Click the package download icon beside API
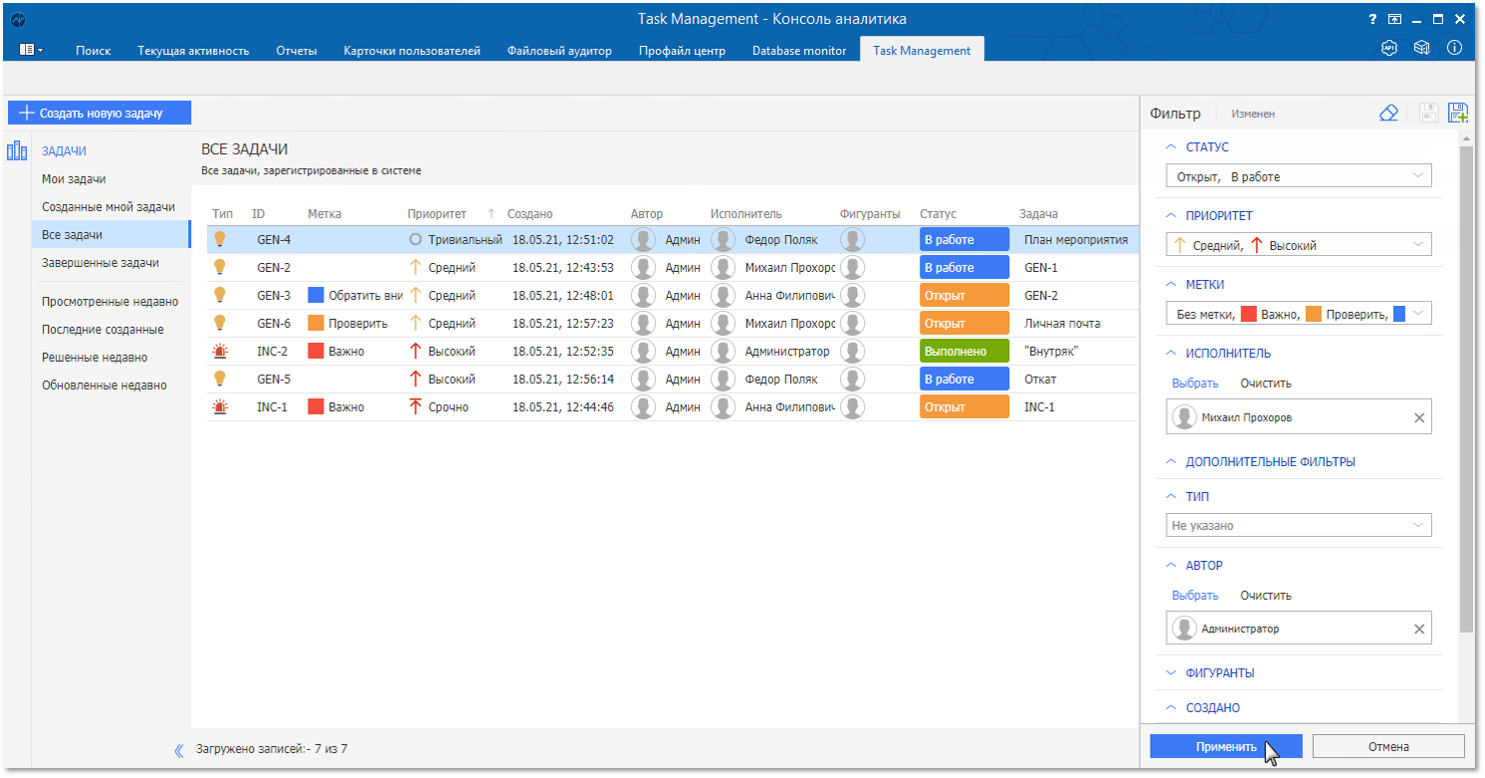Image resolution: width=1485 pixels, height=778 pixels. click(x=1421, y=48)
